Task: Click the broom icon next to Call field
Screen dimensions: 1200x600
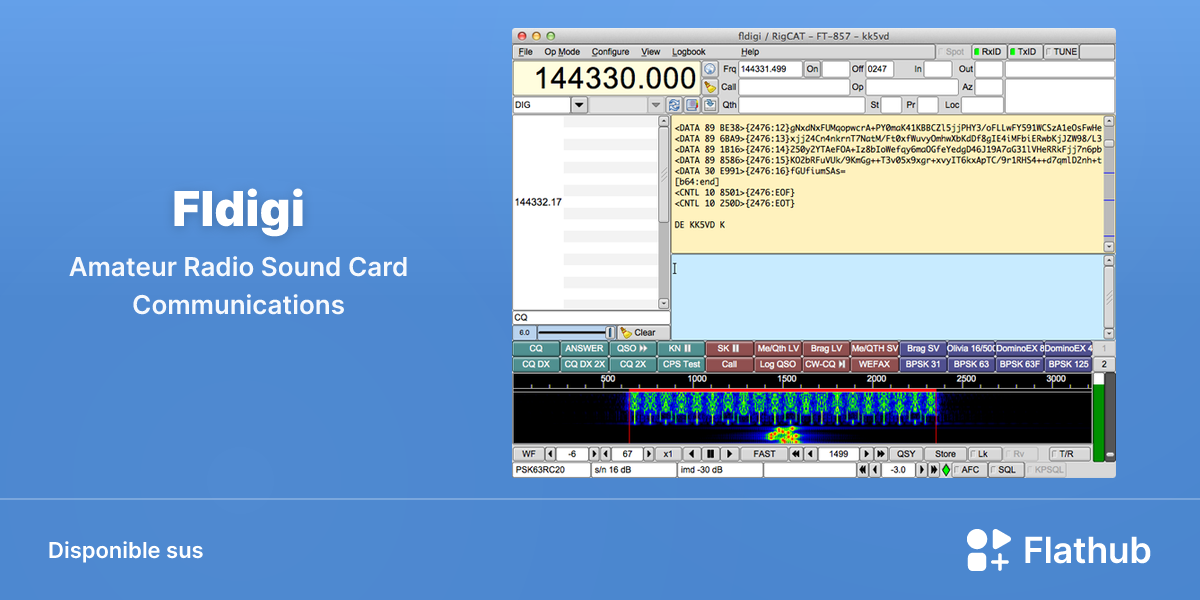Action: 710,87
